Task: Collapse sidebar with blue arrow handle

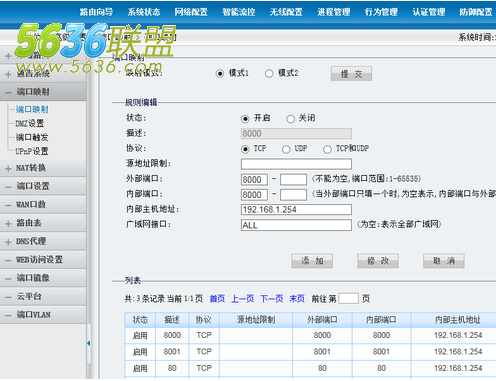Action: pos(88,343)
